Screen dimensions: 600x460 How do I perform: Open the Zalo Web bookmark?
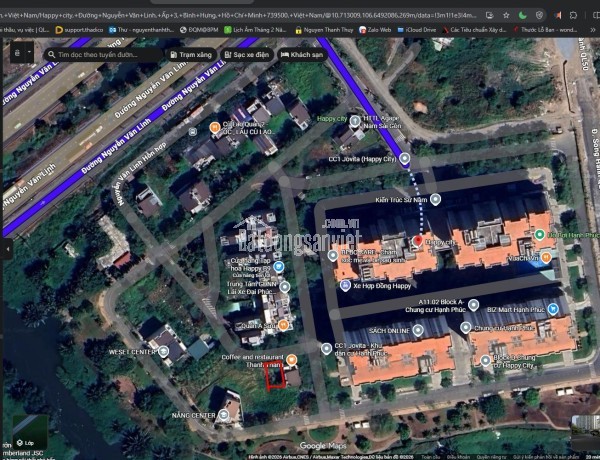click(x=375, y=29)
